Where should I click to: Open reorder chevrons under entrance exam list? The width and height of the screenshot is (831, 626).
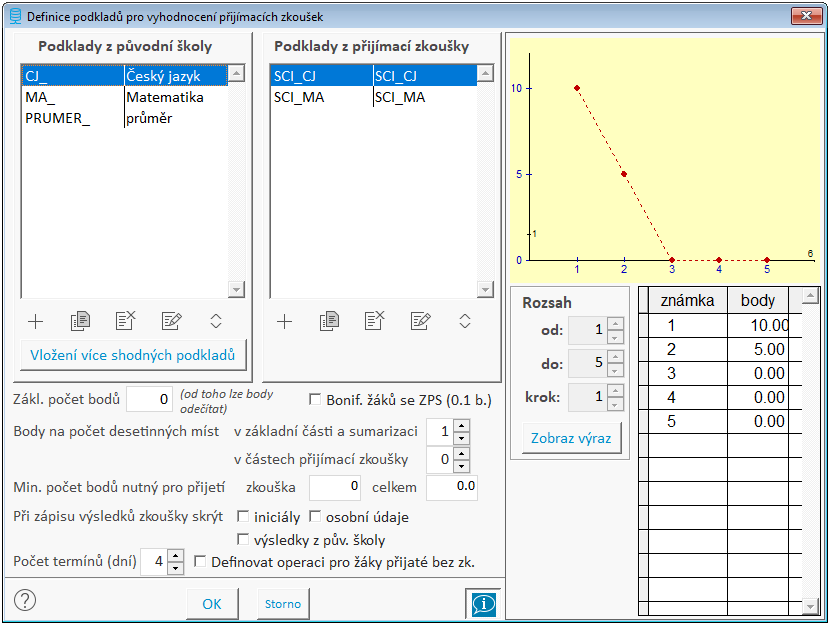[x=464, y=321]
